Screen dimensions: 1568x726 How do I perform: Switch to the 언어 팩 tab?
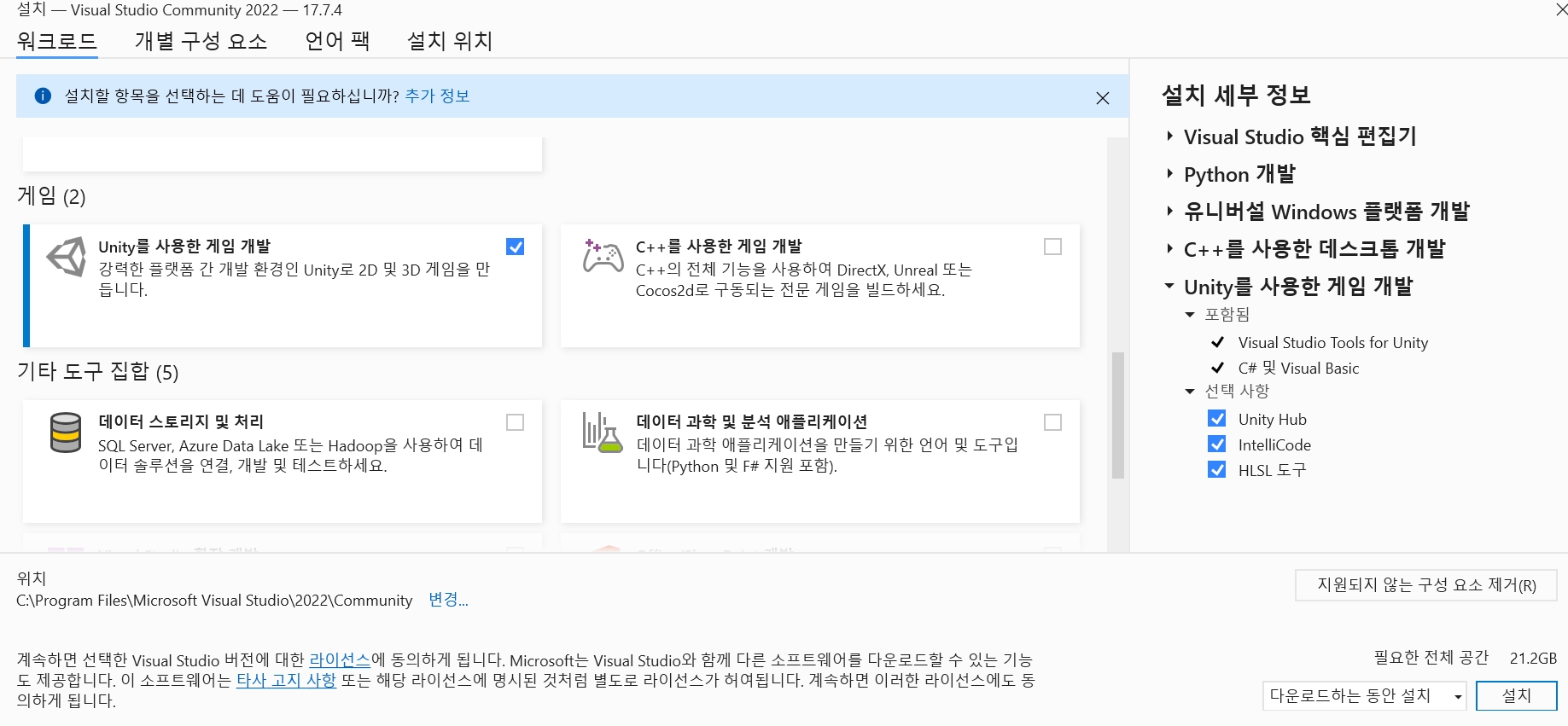(337, 41)
